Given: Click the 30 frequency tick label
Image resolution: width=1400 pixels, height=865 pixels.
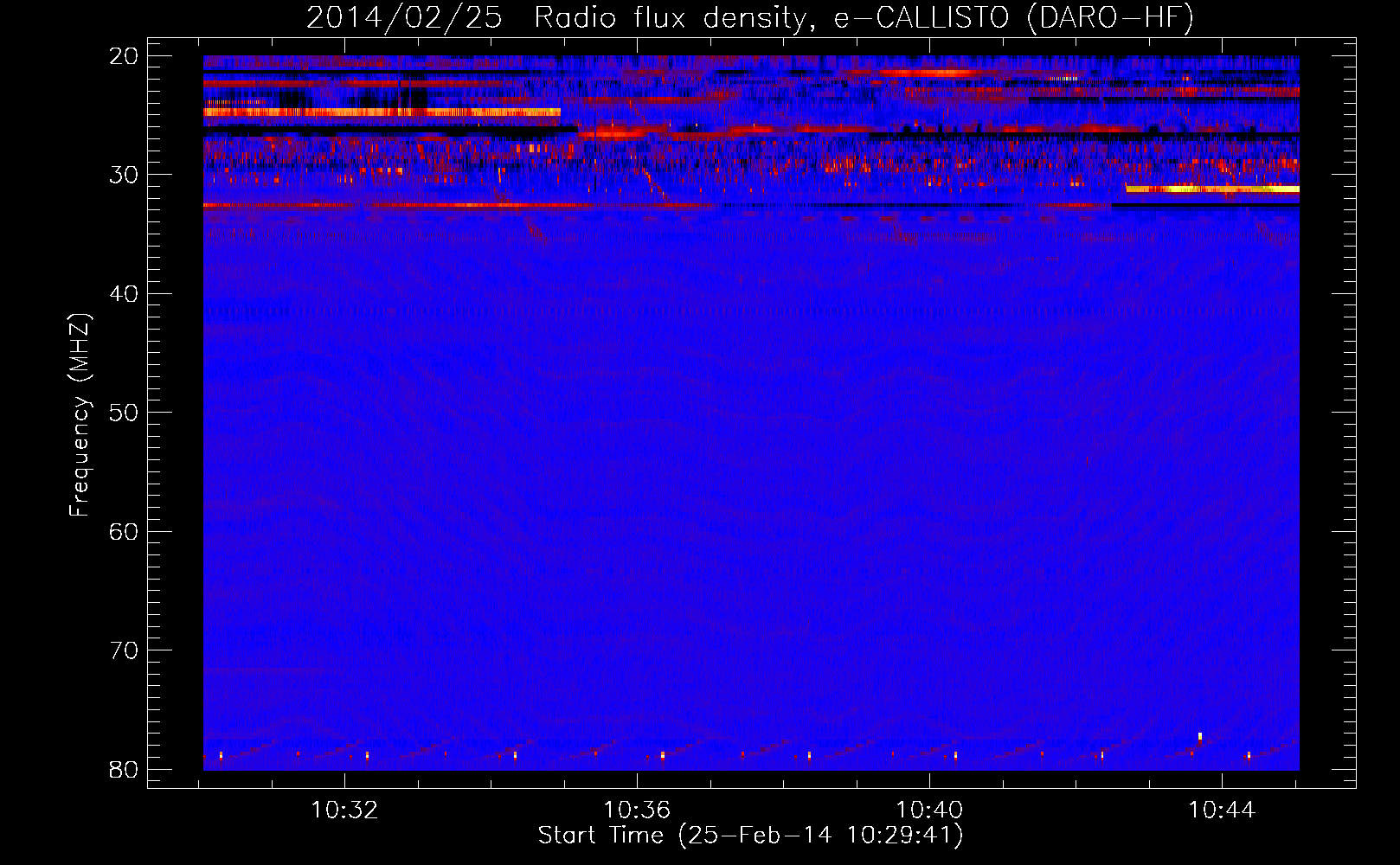Looking at the screenshot, I should tap(124, 175).
